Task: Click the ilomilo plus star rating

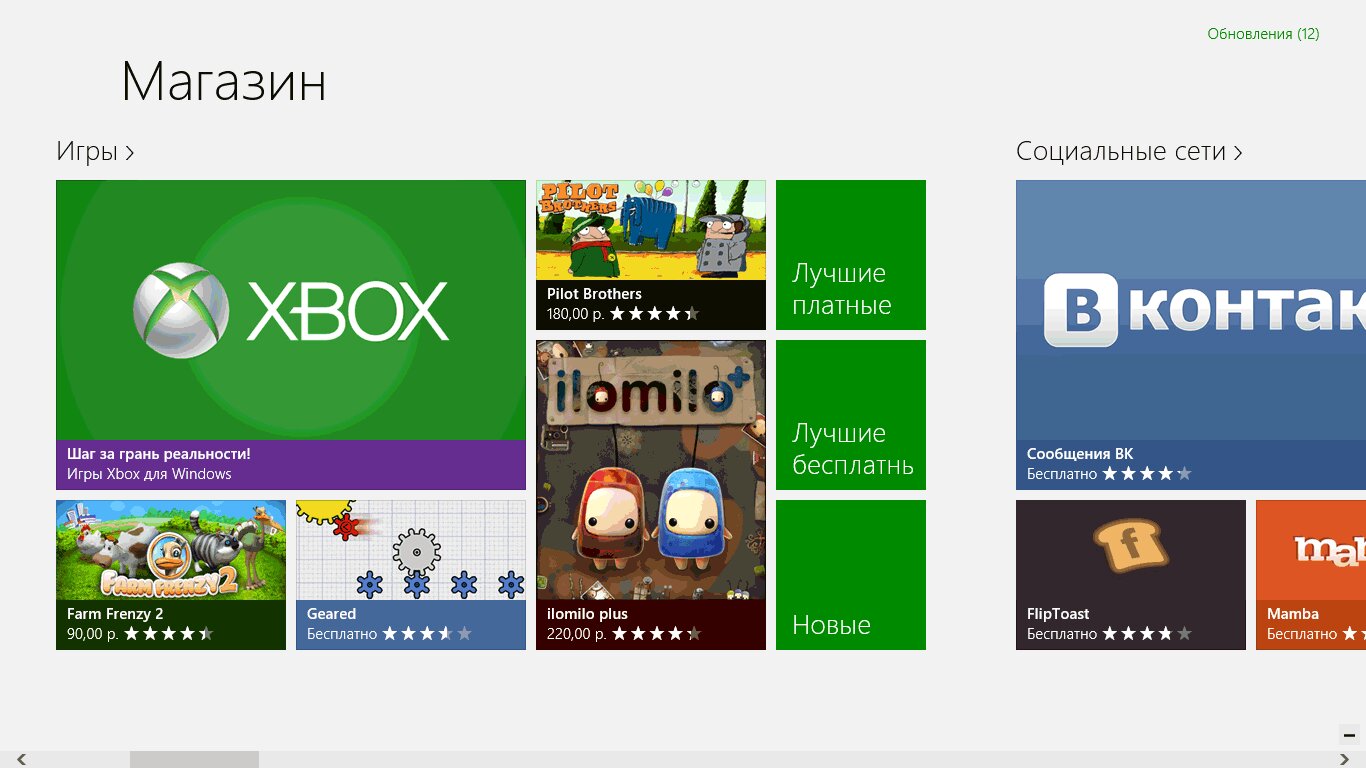Action: [656, 634]
